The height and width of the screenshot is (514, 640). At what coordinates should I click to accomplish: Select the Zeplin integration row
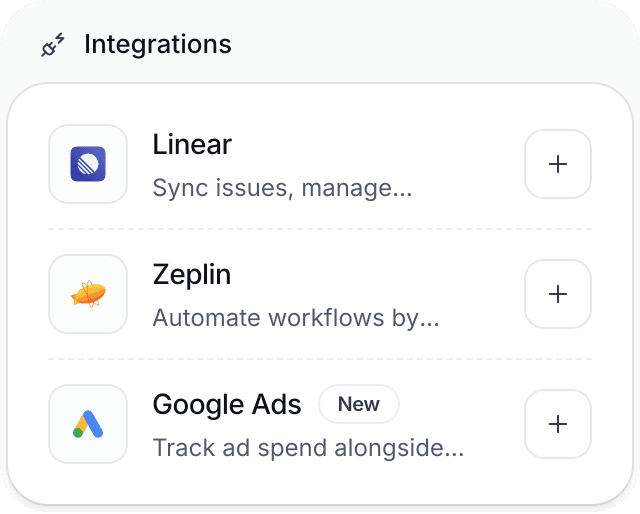pos(320,294)
